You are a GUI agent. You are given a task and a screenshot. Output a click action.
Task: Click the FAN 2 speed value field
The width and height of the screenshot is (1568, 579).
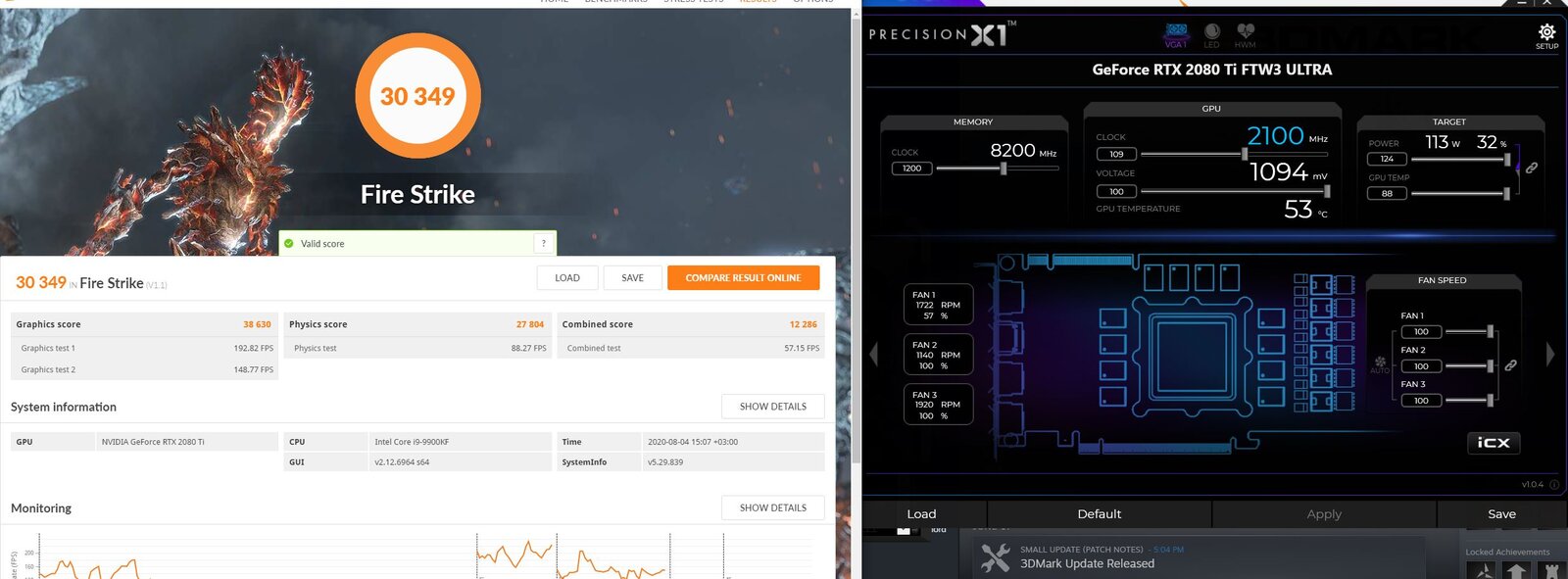point(1421,366)
